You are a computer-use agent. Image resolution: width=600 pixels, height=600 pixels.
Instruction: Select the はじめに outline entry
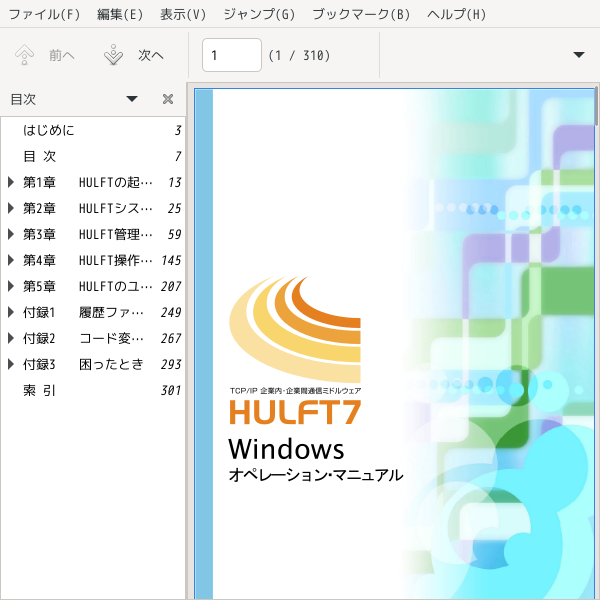pyautogui.click(x=49, y=130)
